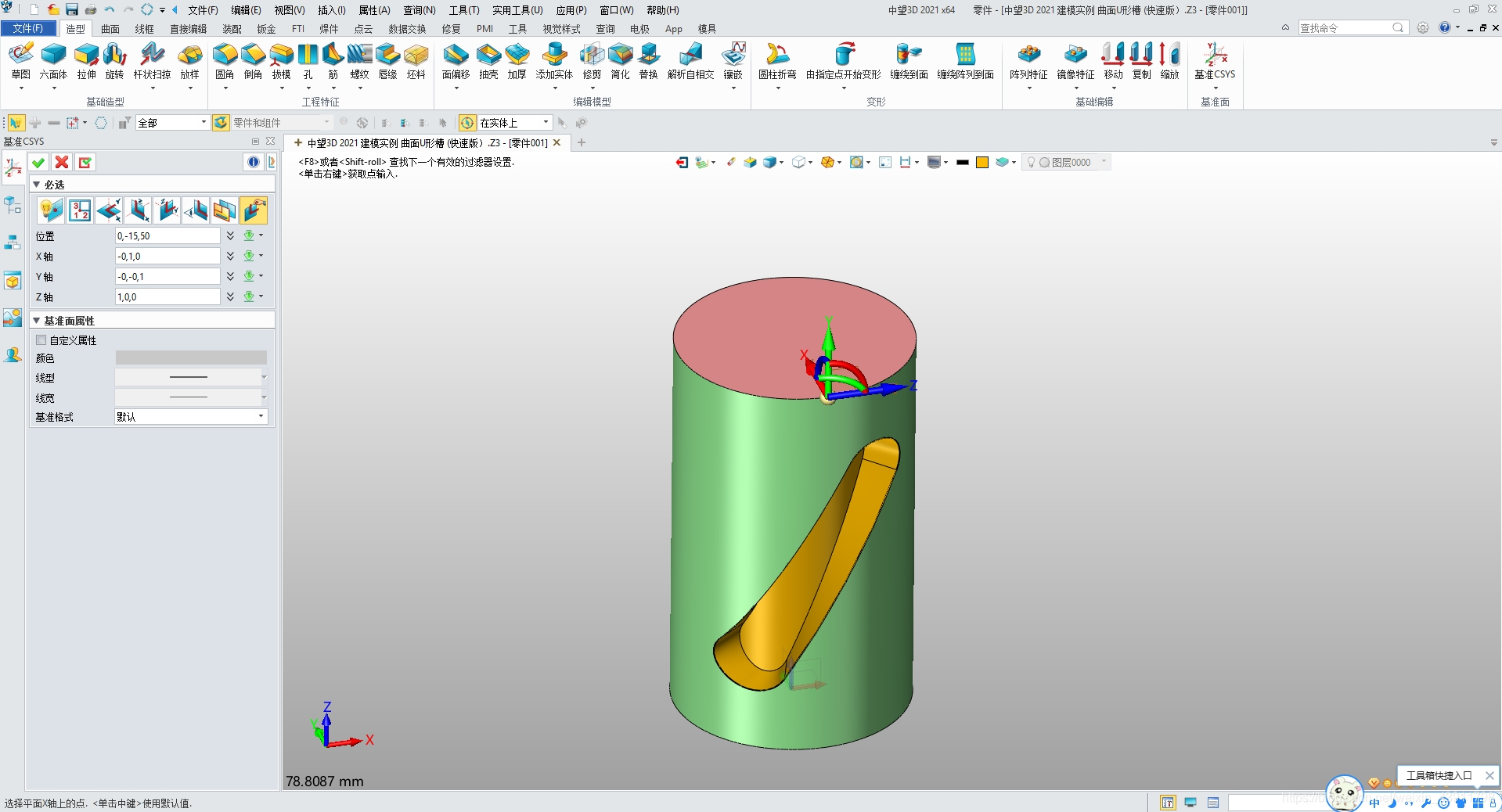Viewport: 1502px width, 812px height.
Task: Click the save disk icon in title bar
Action: click(x=72, y=9)
